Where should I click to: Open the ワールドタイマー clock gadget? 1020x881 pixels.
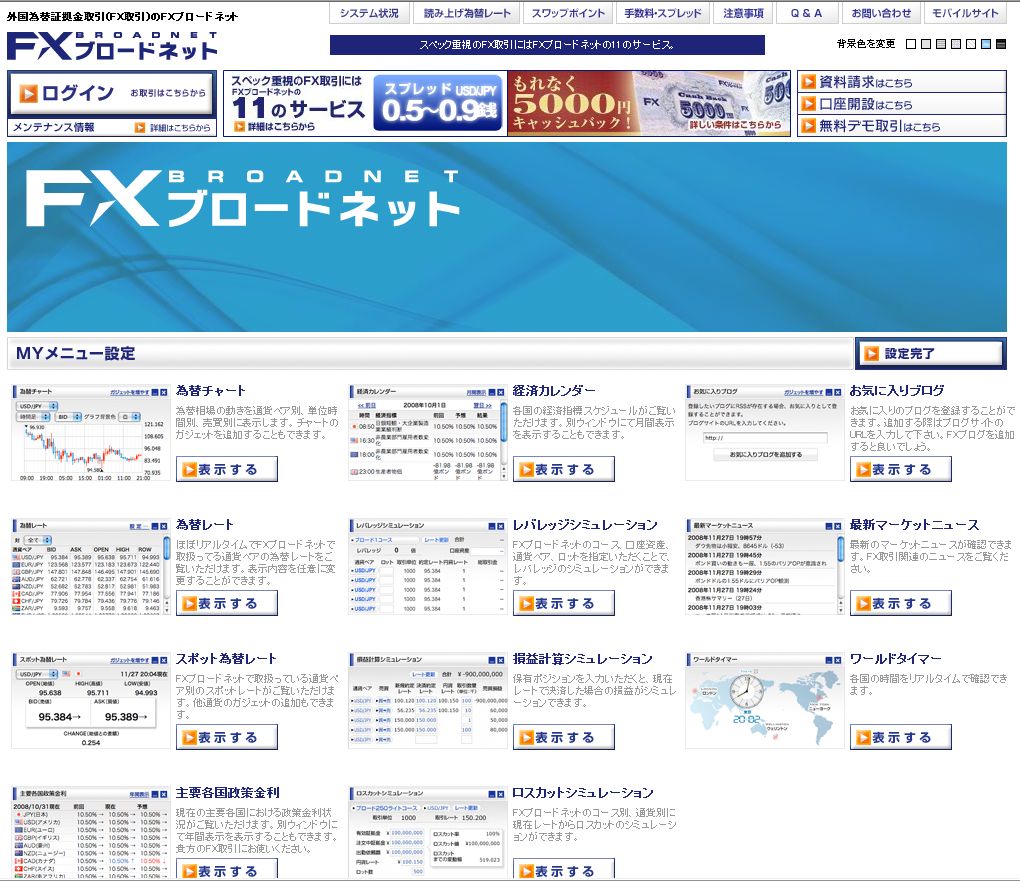click(899, 737)
